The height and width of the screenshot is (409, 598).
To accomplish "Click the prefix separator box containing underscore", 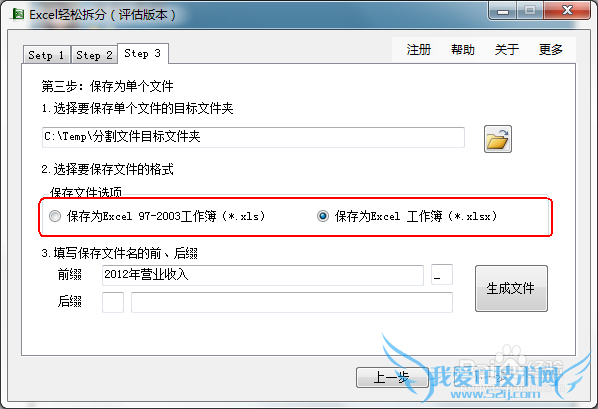I will (442, 274).
